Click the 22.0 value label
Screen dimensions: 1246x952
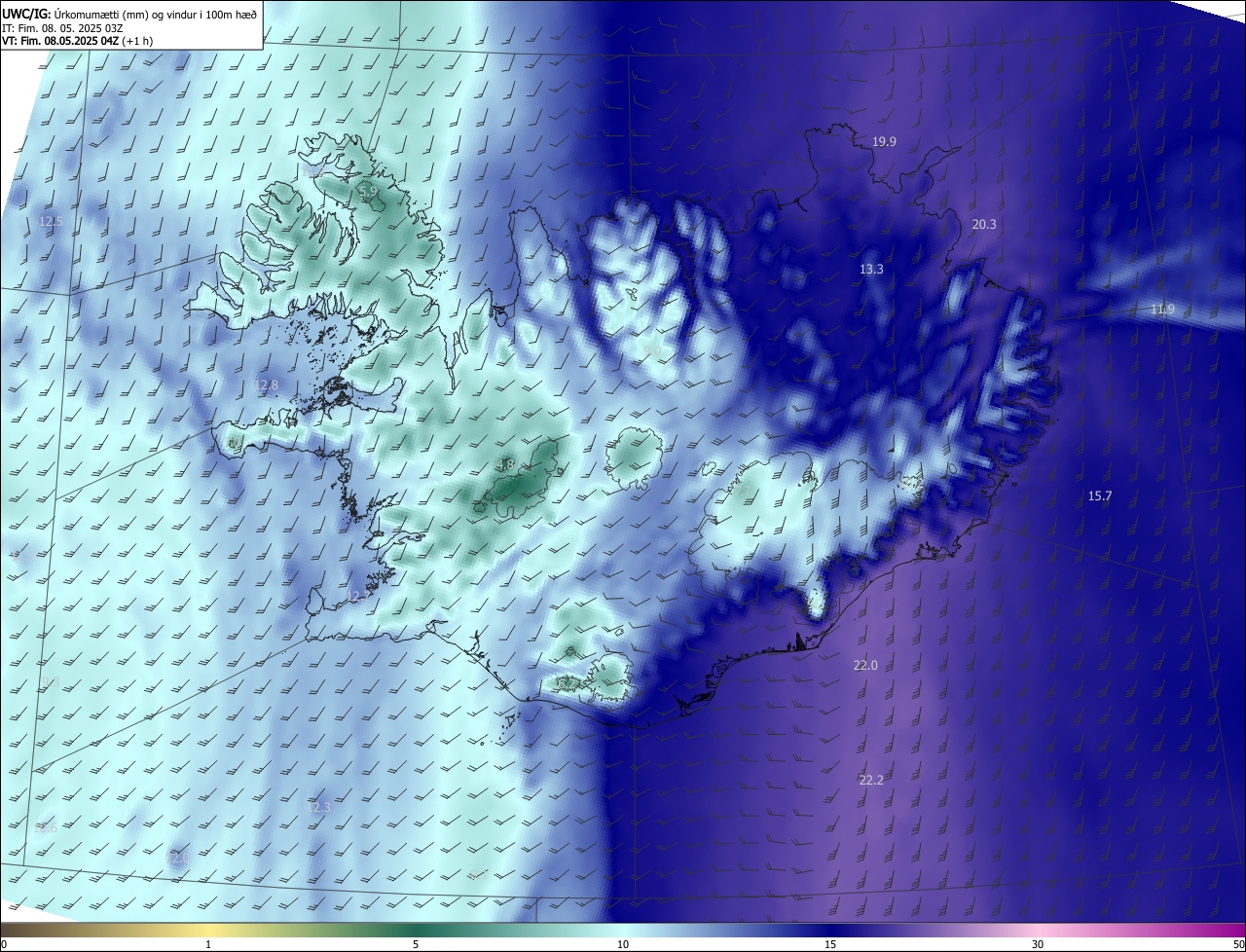[865, 666]
